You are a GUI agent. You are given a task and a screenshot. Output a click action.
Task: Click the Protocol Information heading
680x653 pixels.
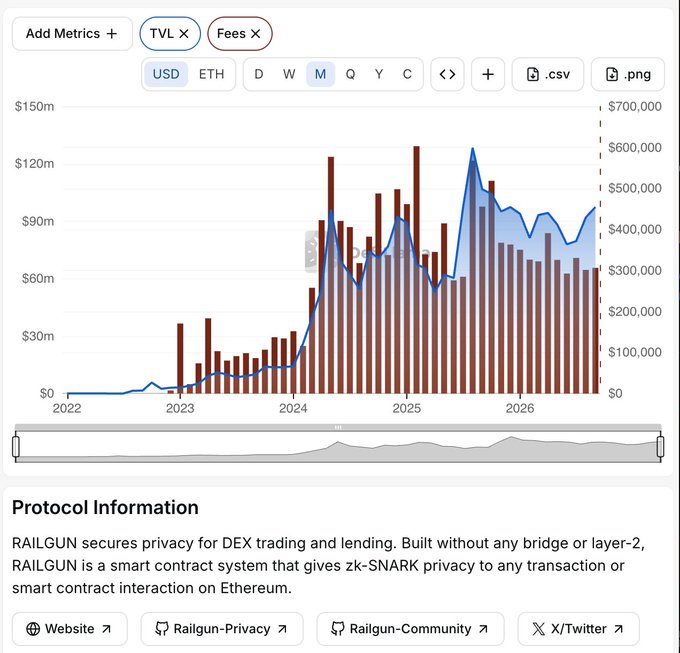105,507
